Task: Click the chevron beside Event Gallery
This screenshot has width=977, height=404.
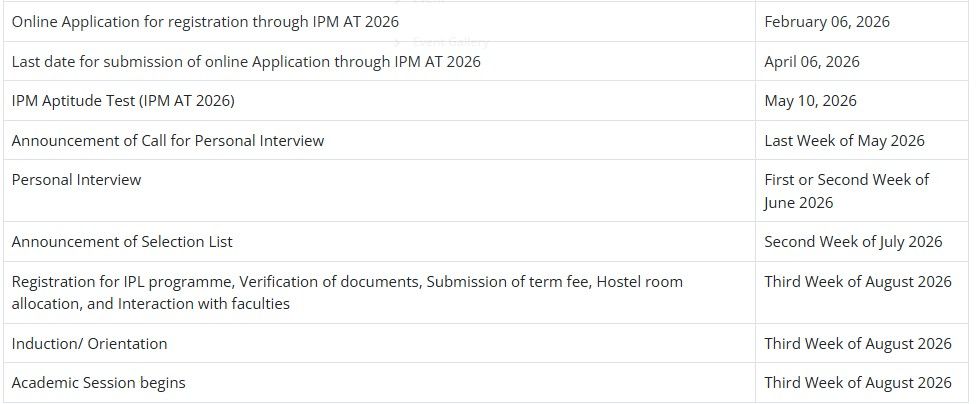Action: click(x=397, y=42)
